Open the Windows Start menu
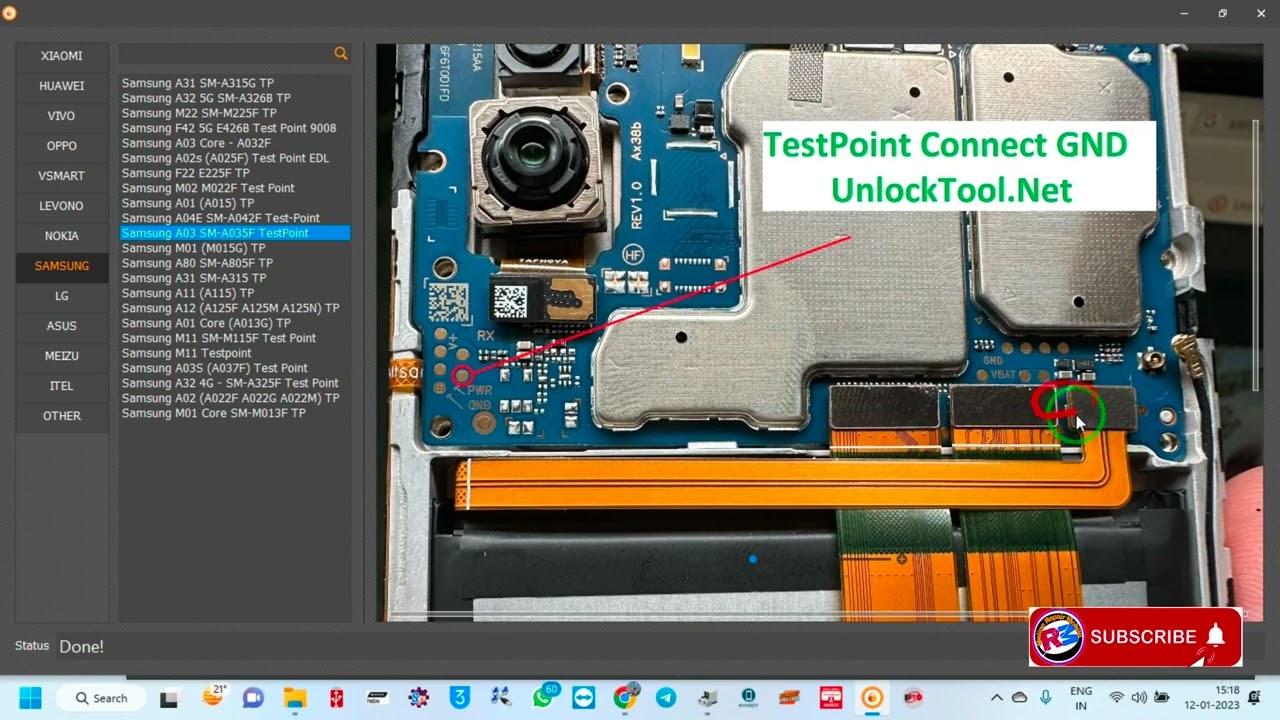This screenshot has width=1280, height=720. click(x=30, y=697)
